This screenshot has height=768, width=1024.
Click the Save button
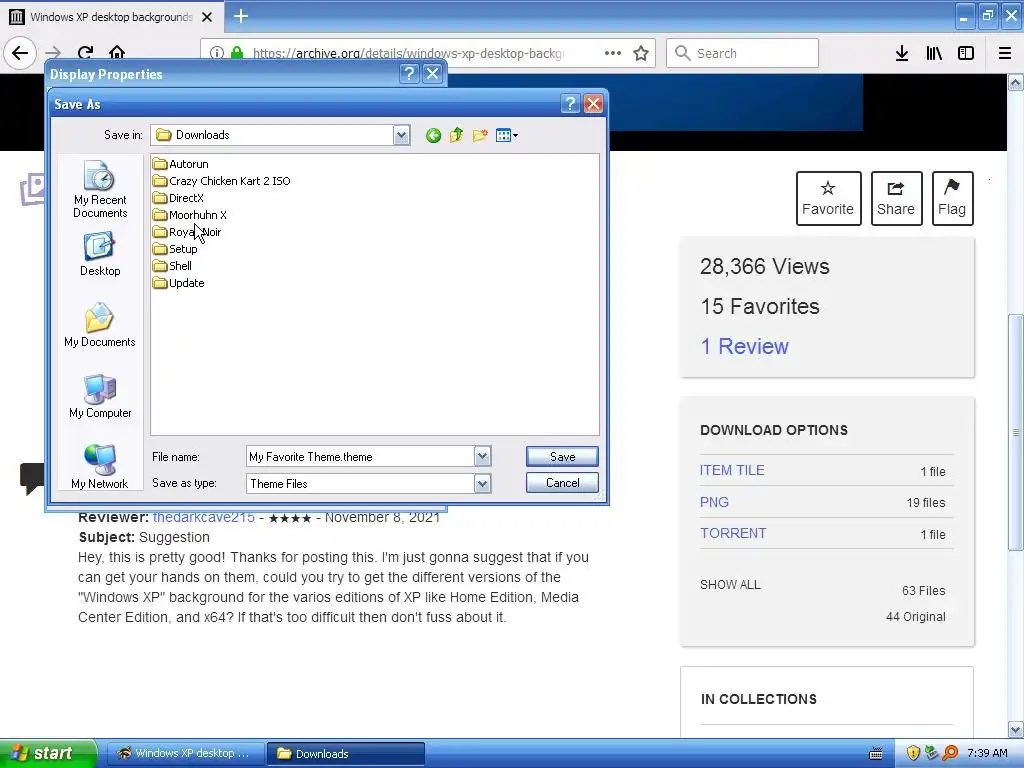[x=562, y=456]
